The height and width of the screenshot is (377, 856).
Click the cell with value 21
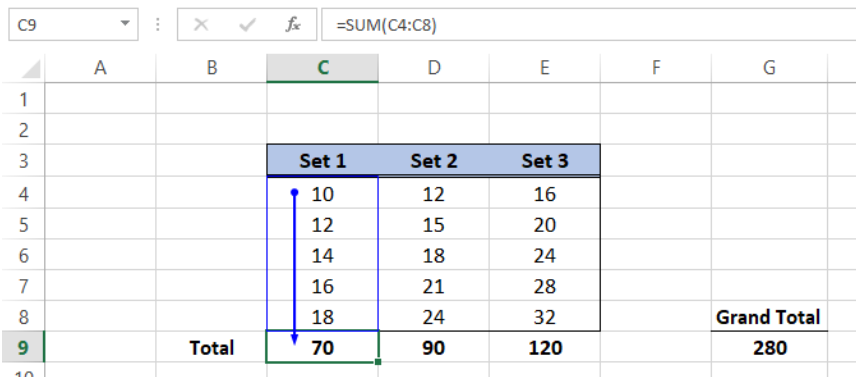434,286
